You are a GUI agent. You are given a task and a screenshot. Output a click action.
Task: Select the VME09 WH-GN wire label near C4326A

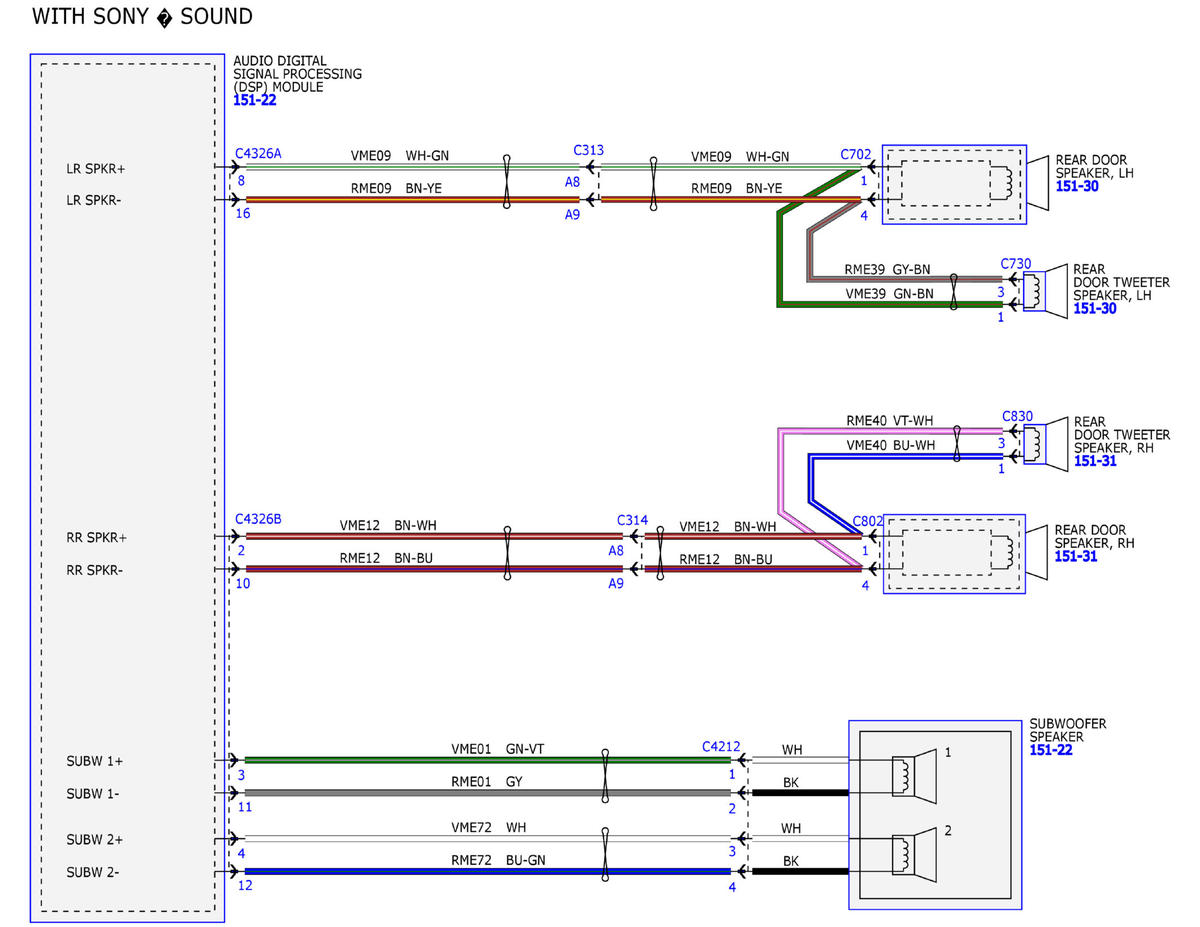[x=399, y=156]
